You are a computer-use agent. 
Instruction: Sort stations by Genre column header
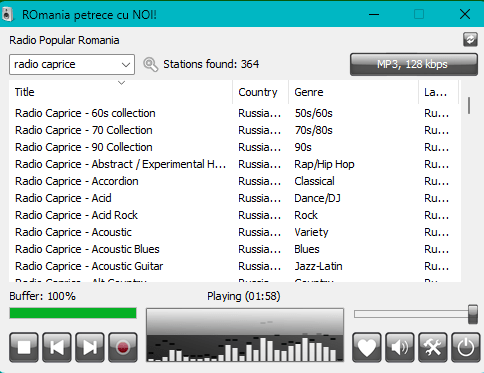tap(353, 92)
